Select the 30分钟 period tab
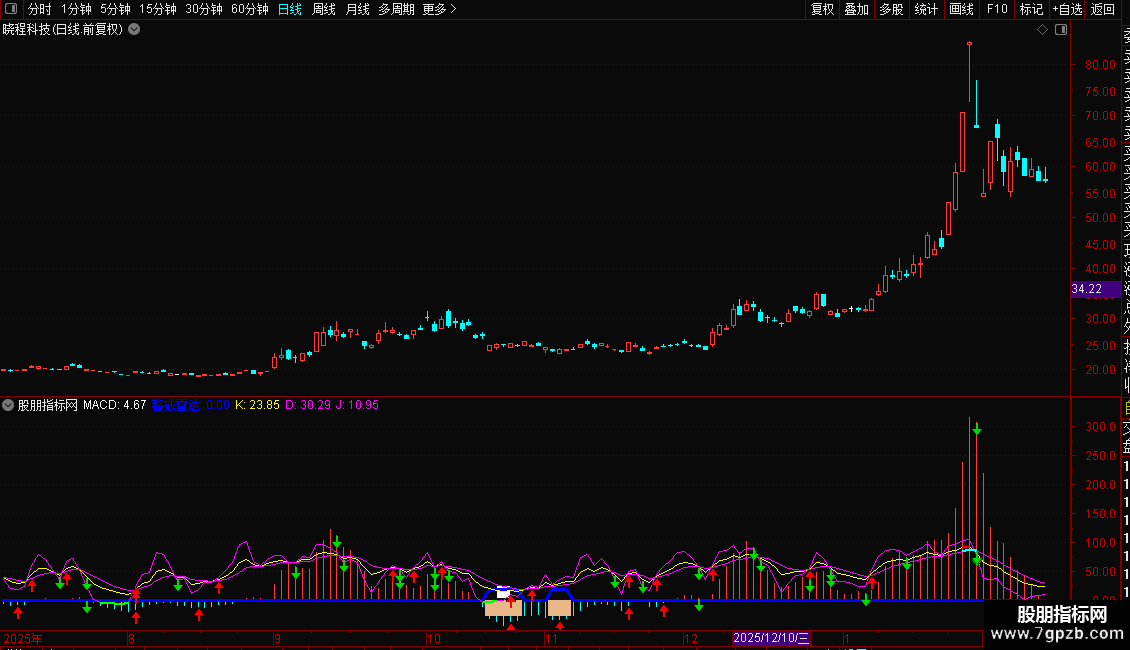The width and height of the screenshot is (1130, 650). click(x=204, y=9)
